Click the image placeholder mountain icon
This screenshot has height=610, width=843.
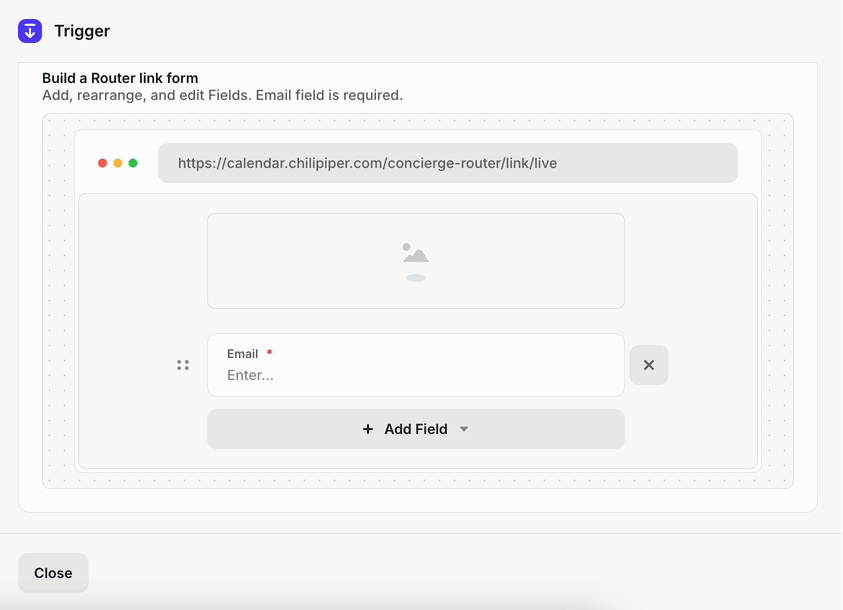[x=416, y=262]
